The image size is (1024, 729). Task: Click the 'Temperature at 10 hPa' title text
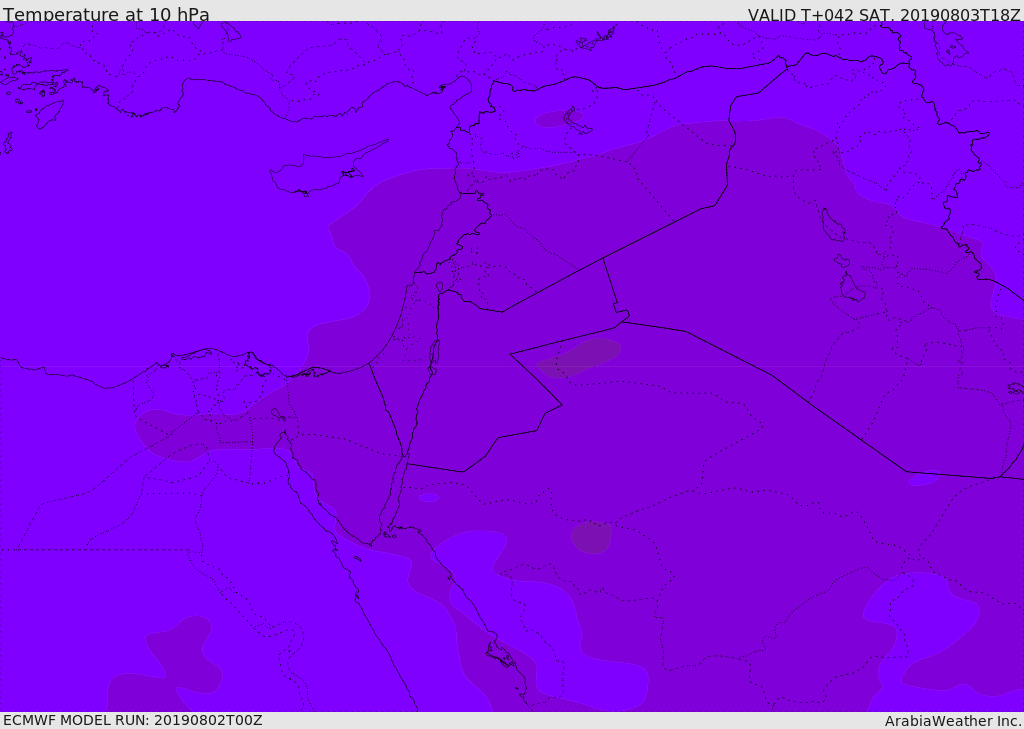[x=106, y=14]
